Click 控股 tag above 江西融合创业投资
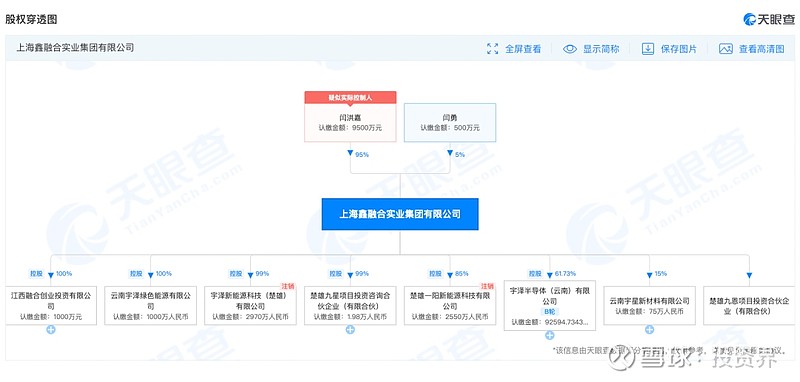 tap(37, 273)
